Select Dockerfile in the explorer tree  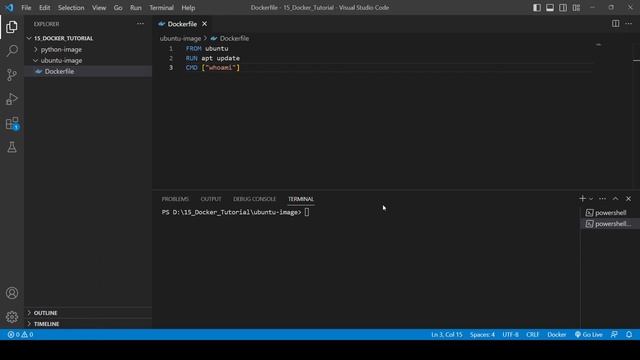coord(88,71)
